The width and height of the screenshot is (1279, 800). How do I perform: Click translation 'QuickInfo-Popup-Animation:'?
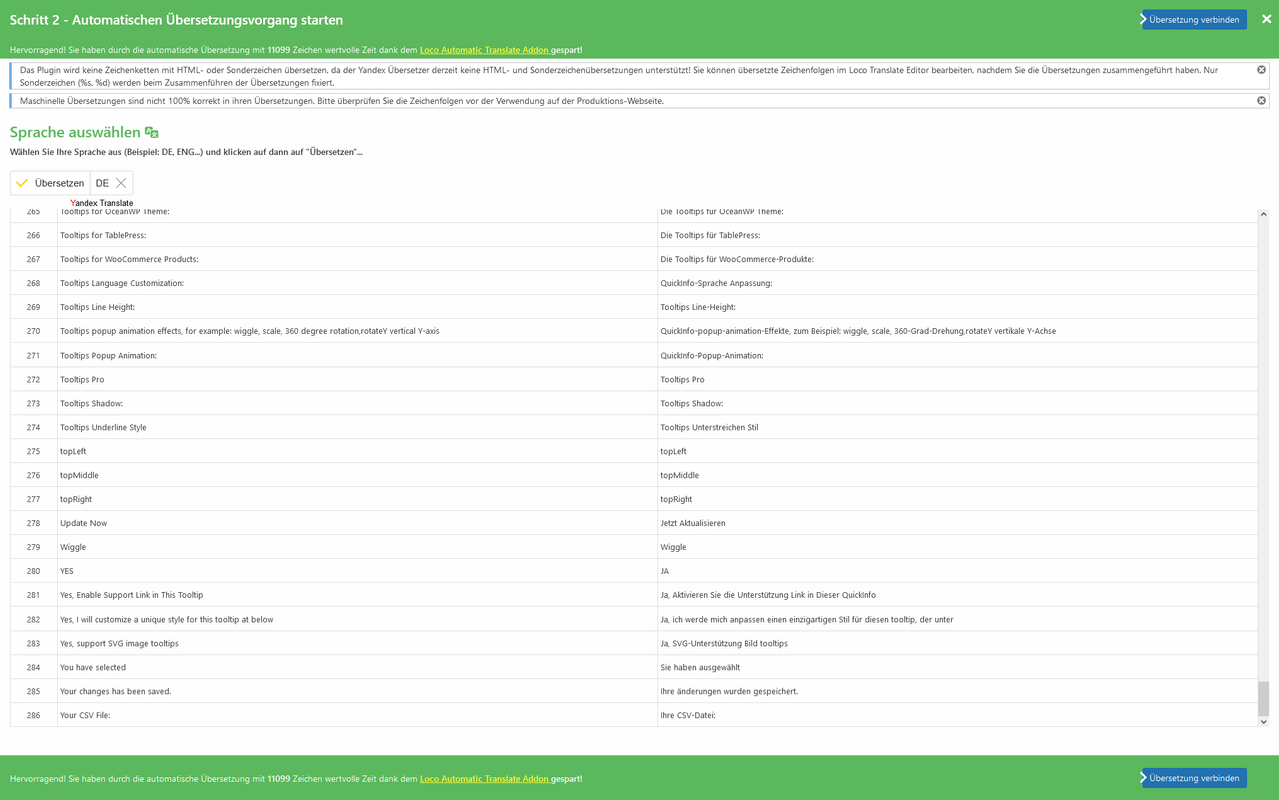(x=712, y=355)
